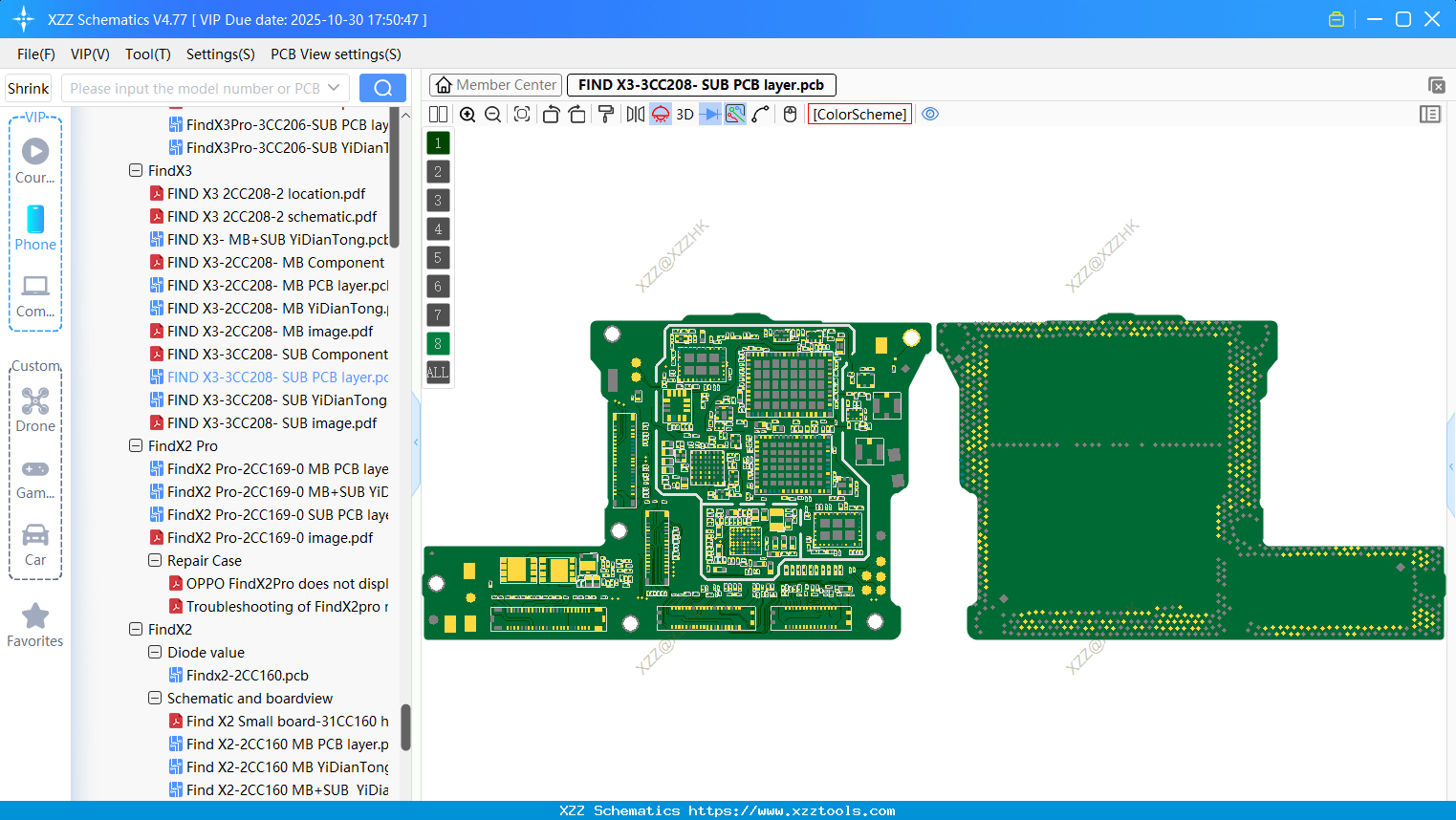Open the search field dropdown arrow
This screenshot has height=820, width=1456.
[334, 88]
